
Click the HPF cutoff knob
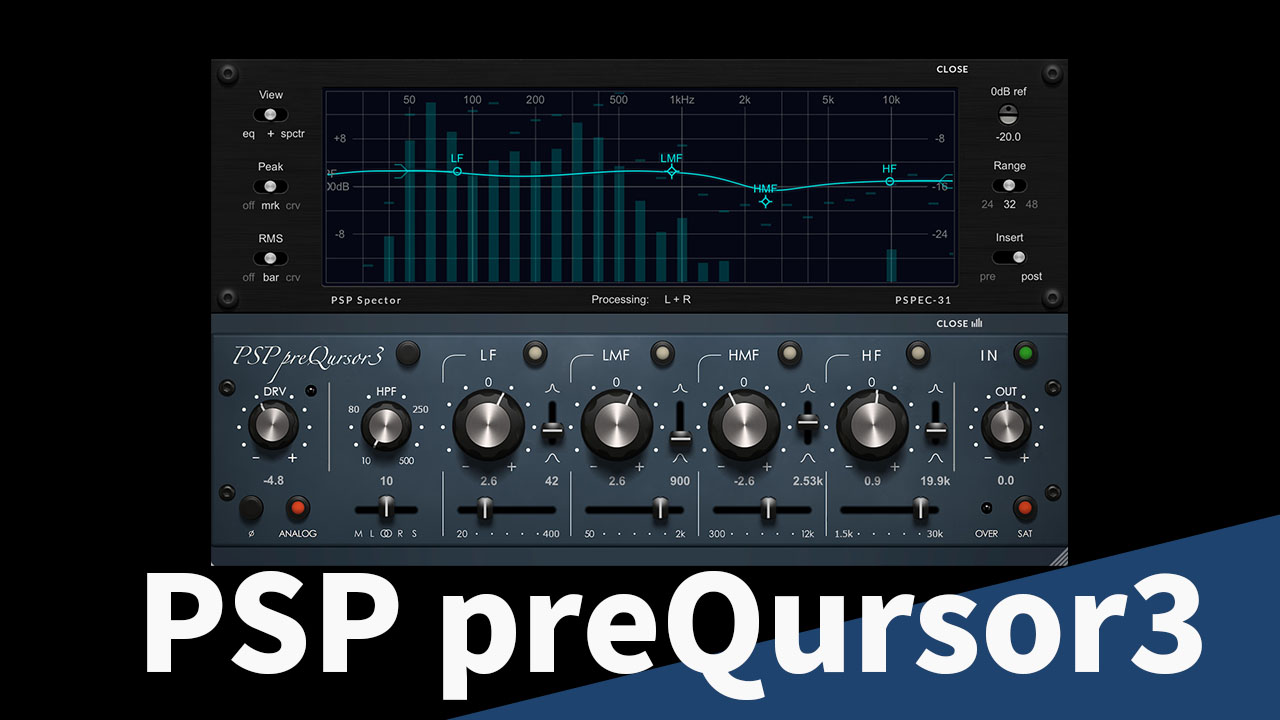(x=385, y=427)
